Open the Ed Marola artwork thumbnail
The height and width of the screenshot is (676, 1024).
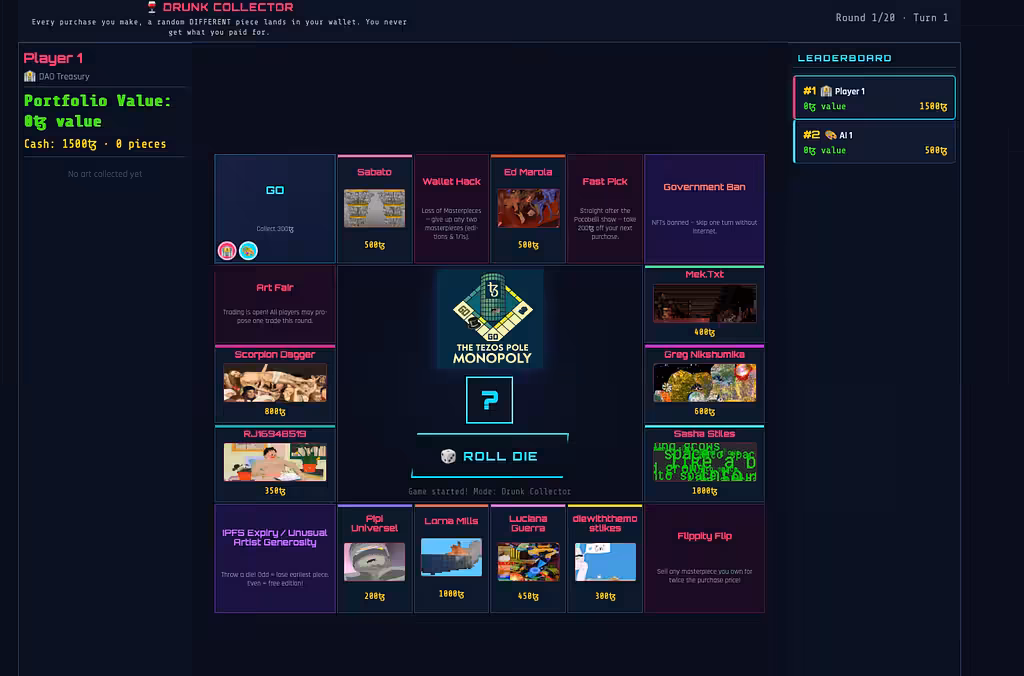pyautogui.click(x=528, y=208)
